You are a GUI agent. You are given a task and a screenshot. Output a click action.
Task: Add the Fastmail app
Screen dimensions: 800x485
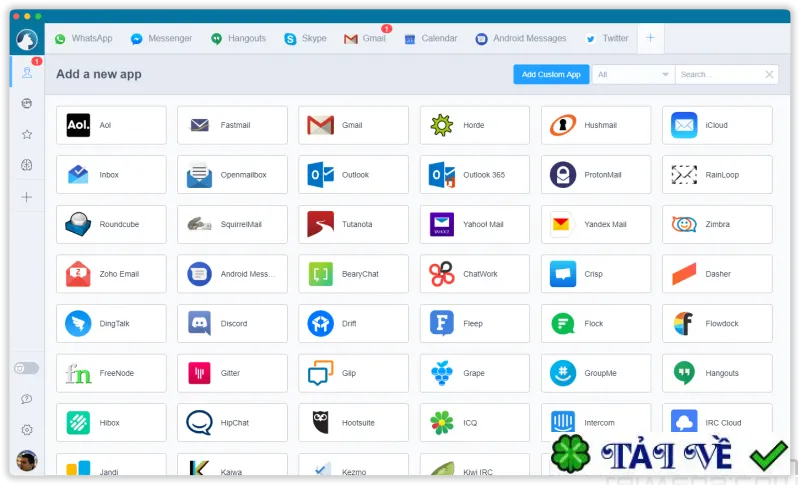click(x=232, y=125)
